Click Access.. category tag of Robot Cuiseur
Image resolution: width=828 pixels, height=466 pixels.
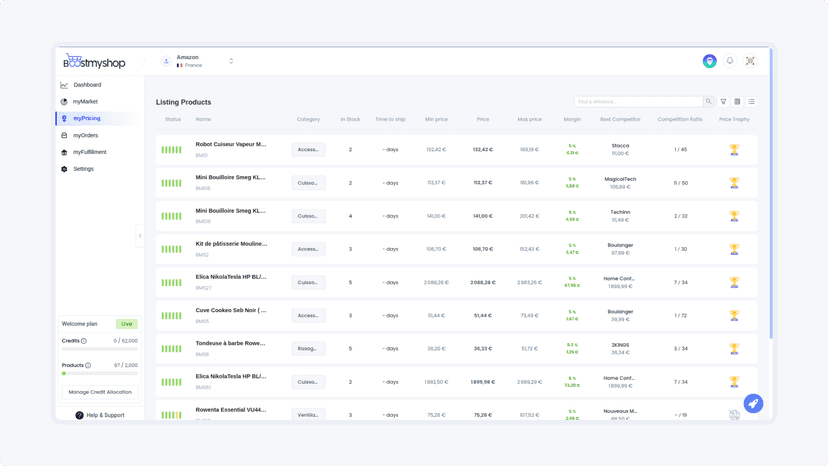pos(308,150)
